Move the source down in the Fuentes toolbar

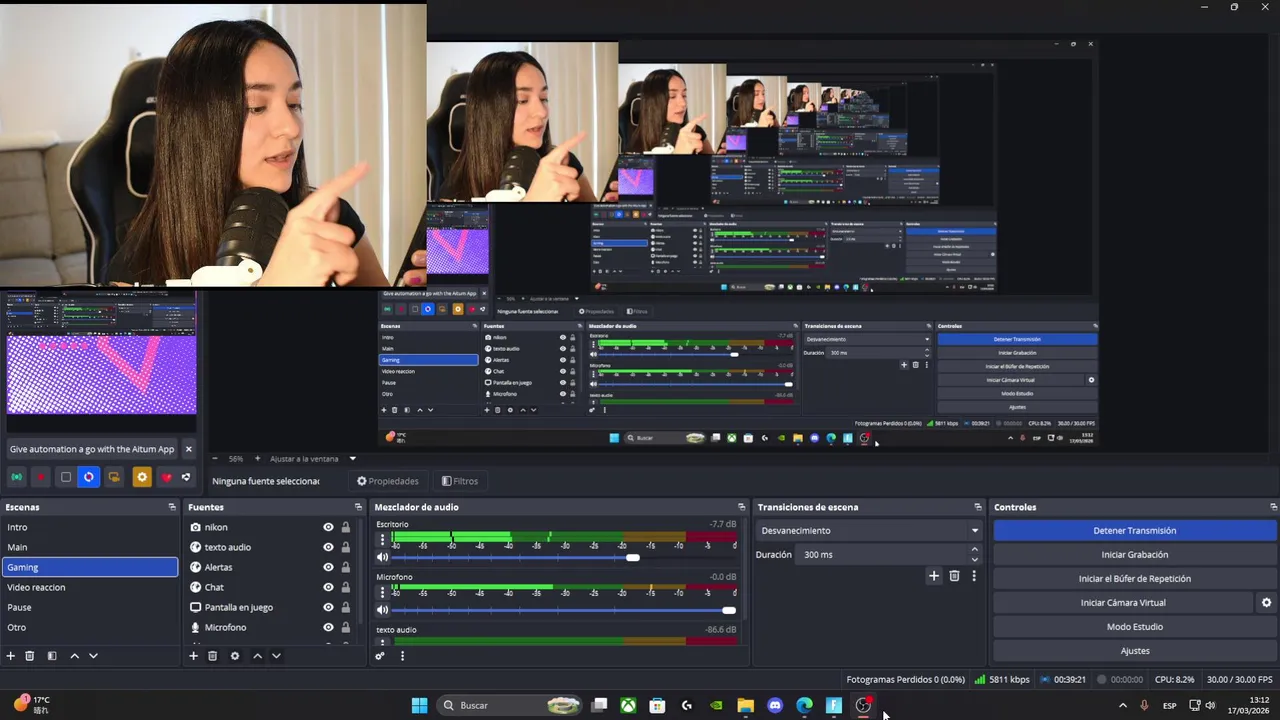click(276, 656)
